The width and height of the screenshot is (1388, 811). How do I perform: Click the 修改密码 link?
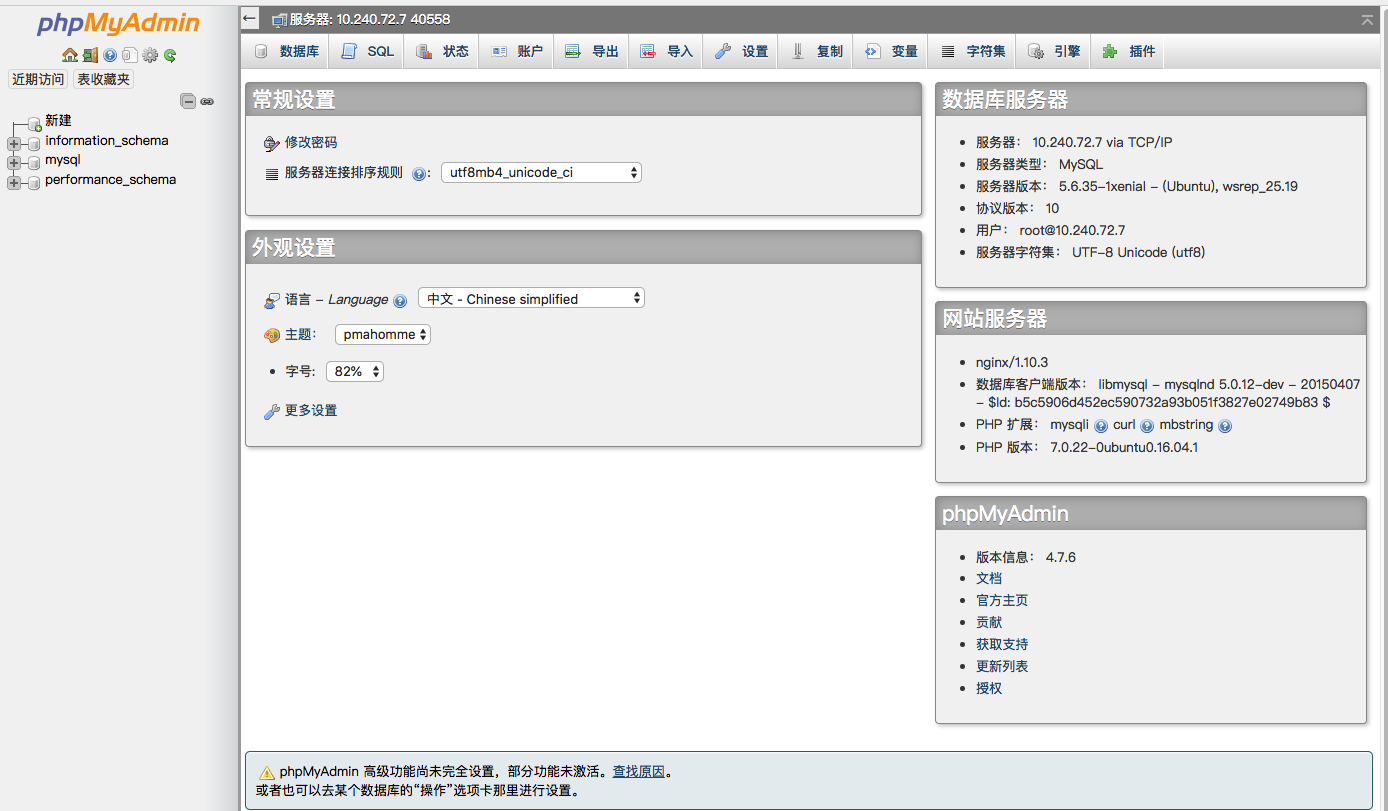311,143
